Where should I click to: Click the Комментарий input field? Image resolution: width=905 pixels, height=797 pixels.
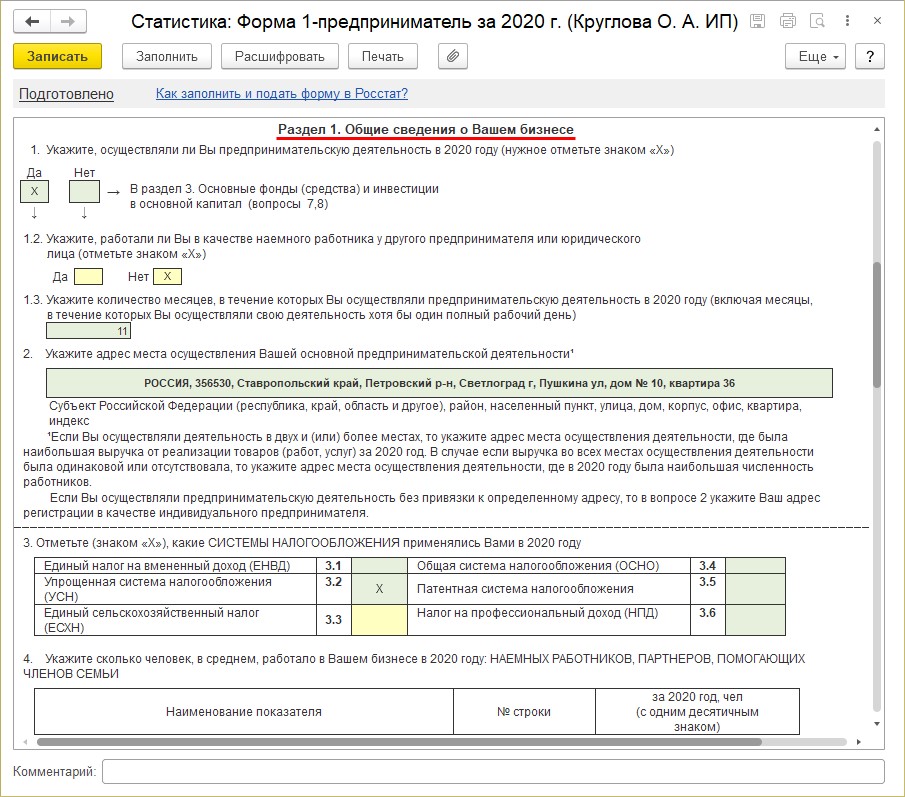click(x=493, y=772)
